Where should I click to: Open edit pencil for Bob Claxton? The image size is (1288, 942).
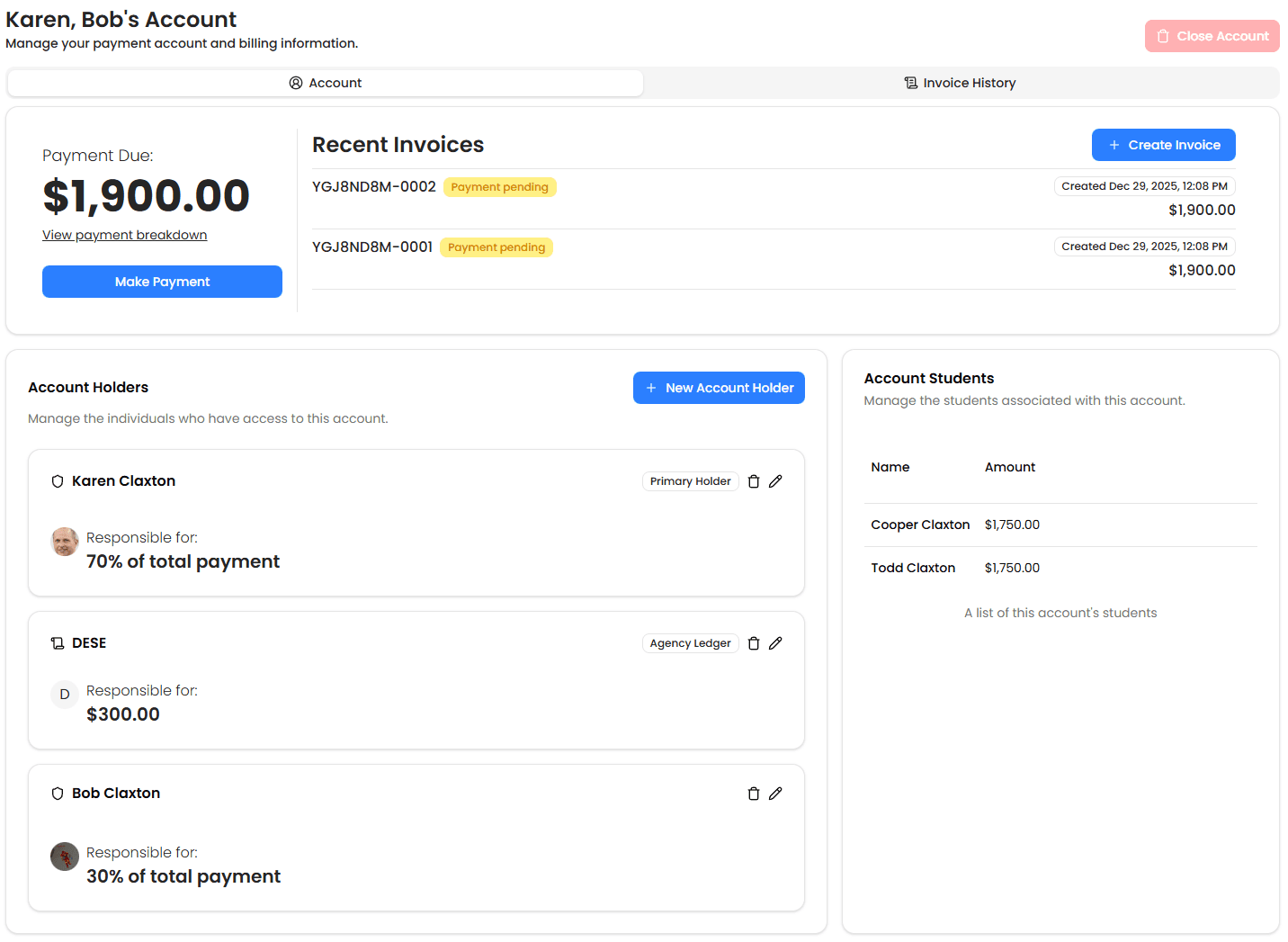point(775,794)
